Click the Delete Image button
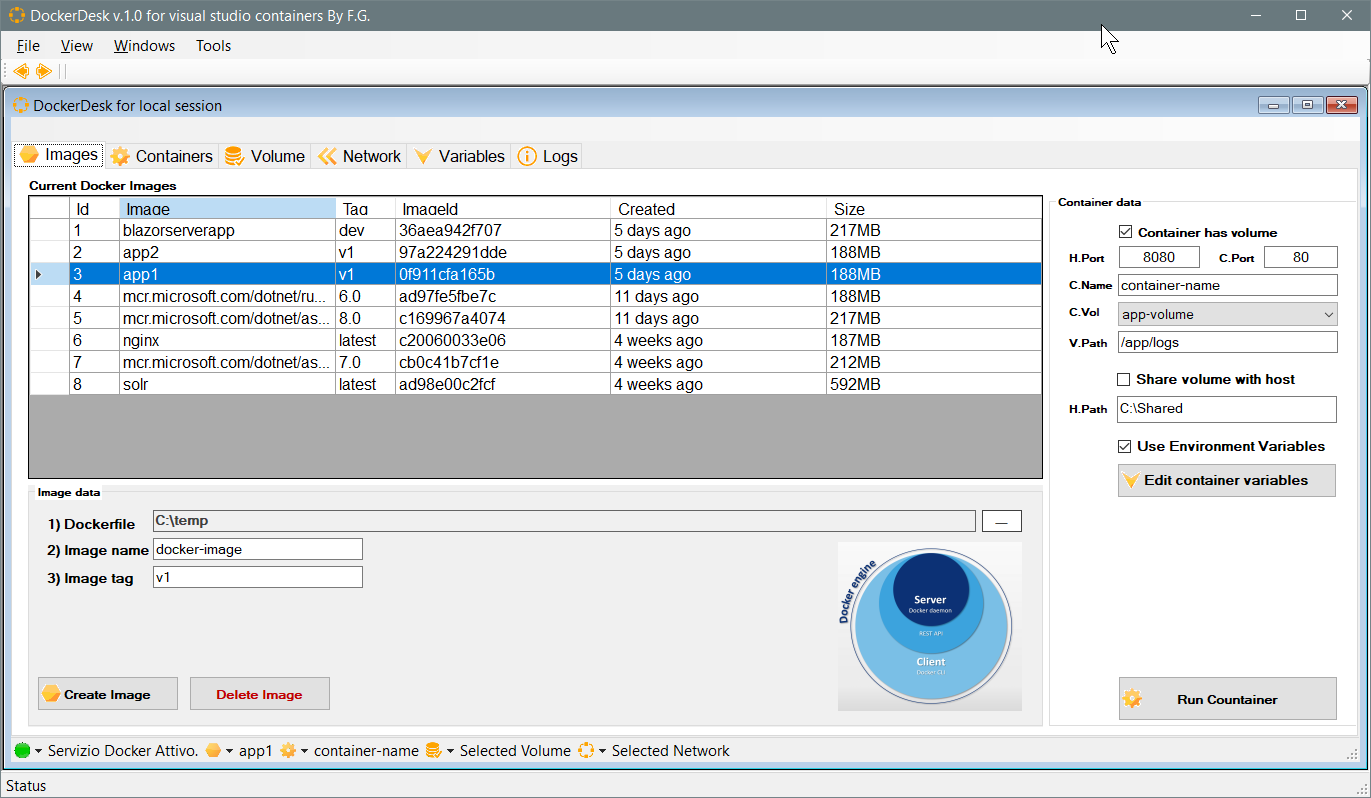Image resolution: width=1371 pixels, height=798 pixels. point(259,694)
